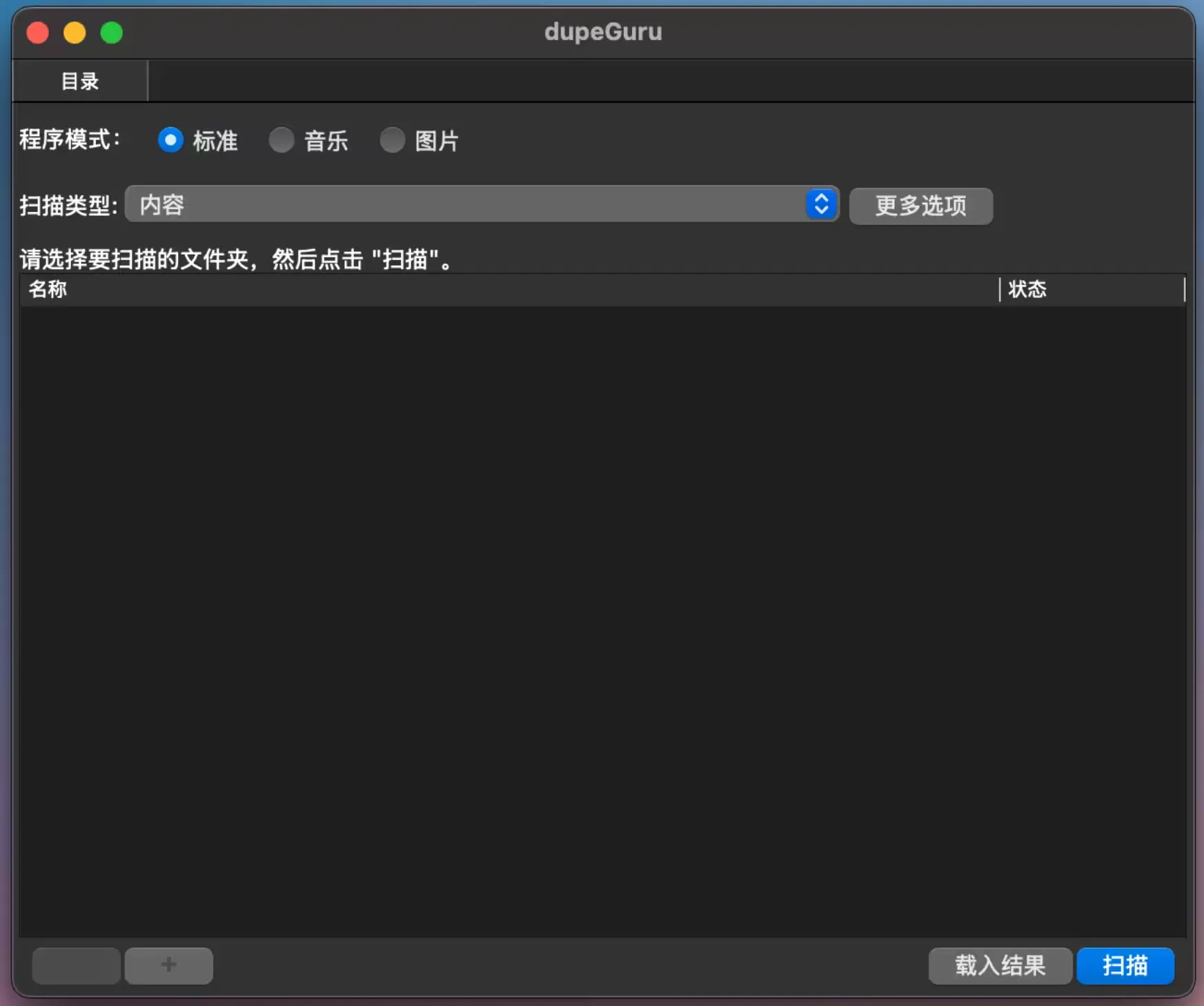Click the remove-folder button beside the + icon
Image resolution: width=1204 pixels, height=1006 pixels.
(x=75, y=965)
